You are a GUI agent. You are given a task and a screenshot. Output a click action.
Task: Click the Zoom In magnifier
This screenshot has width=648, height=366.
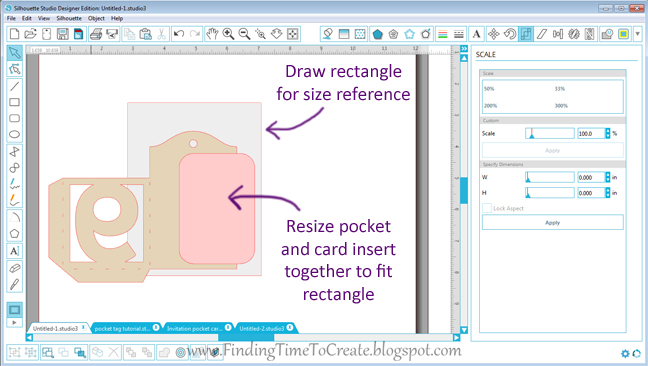[228, 34]
